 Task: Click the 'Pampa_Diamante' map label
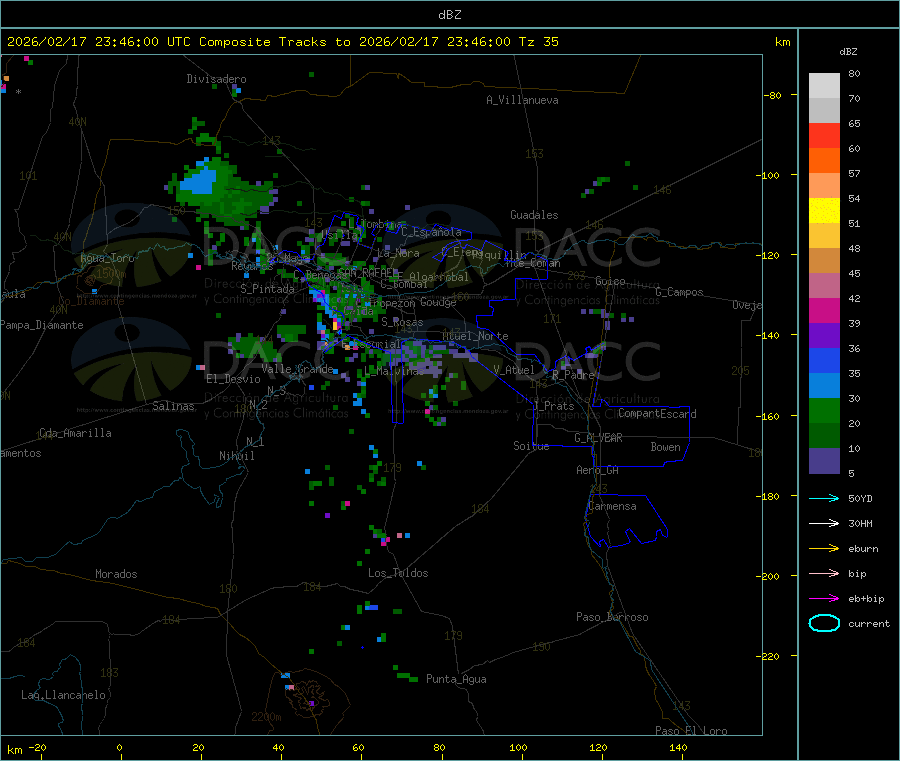[x=41, y=325]
